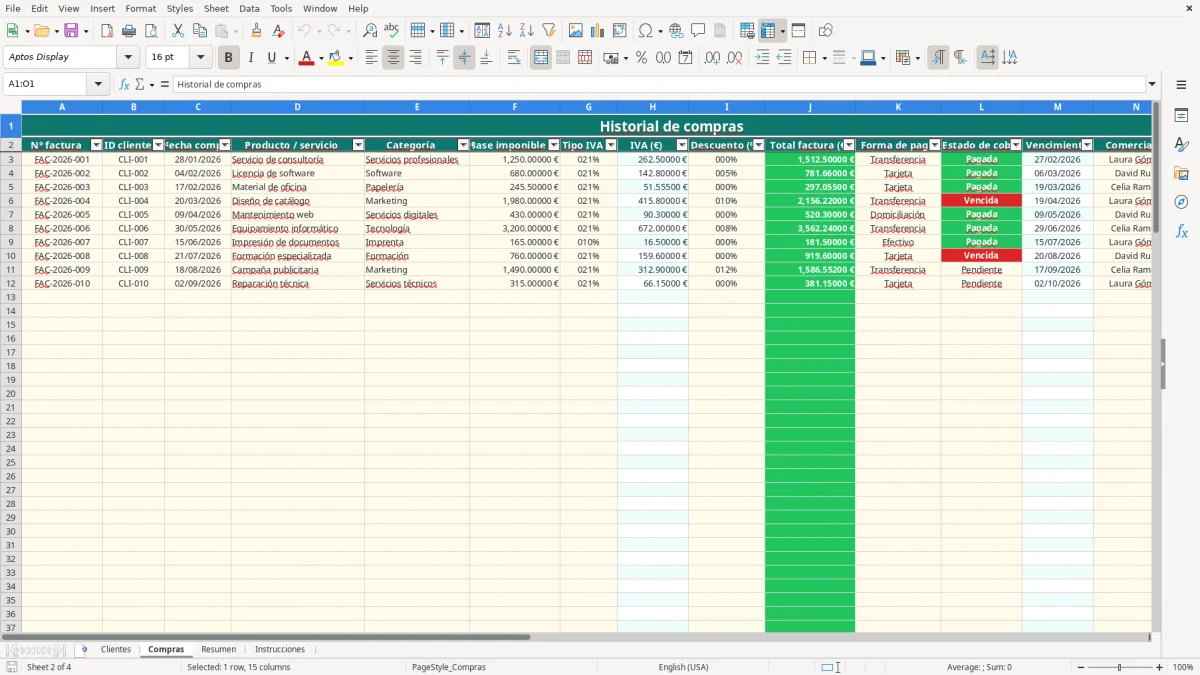Open the Borders dropdown arrow
Image resolution: width=1200 pixels, height=675 pixels.
(824, 58)
